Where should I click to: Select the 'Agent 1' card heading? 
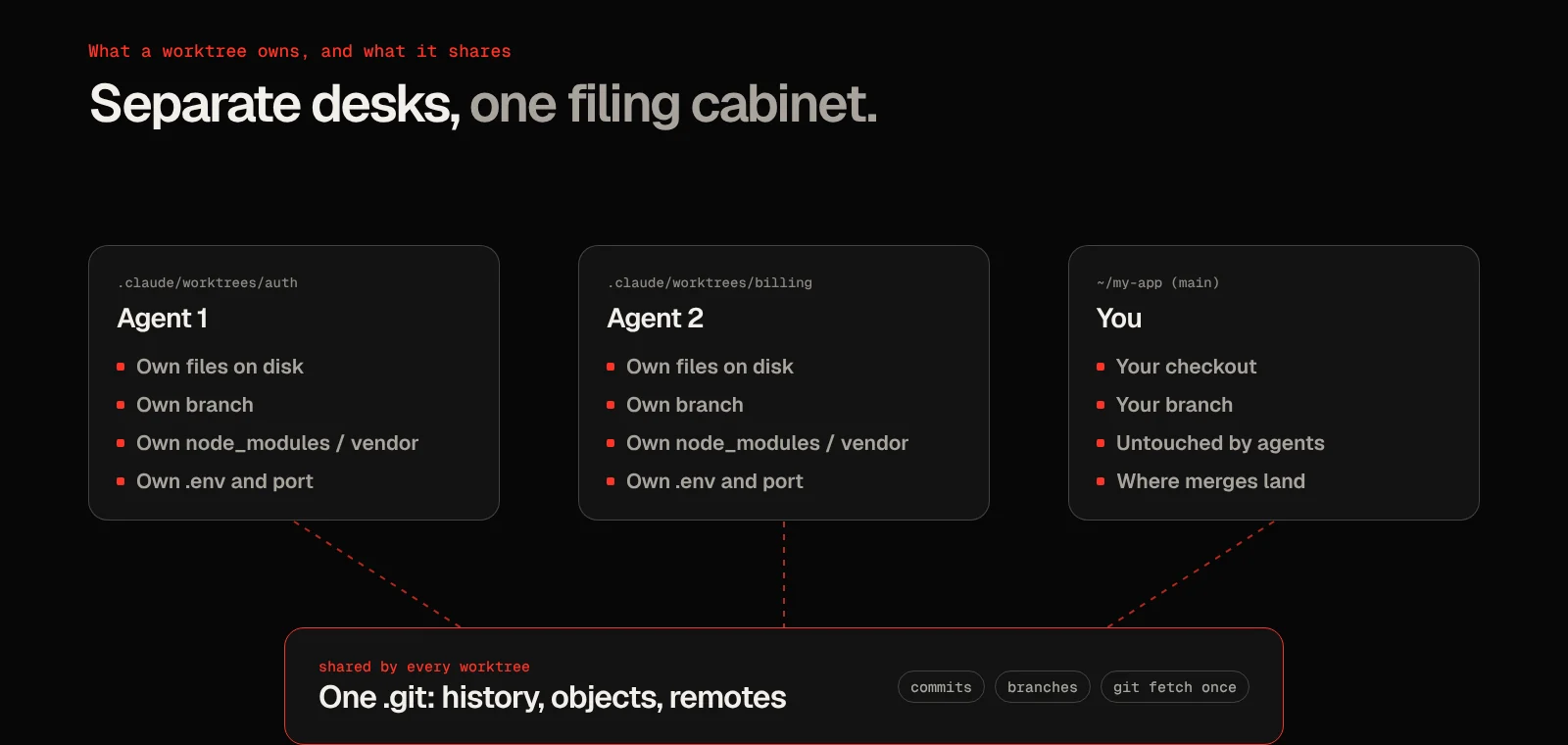pos(163,319)
